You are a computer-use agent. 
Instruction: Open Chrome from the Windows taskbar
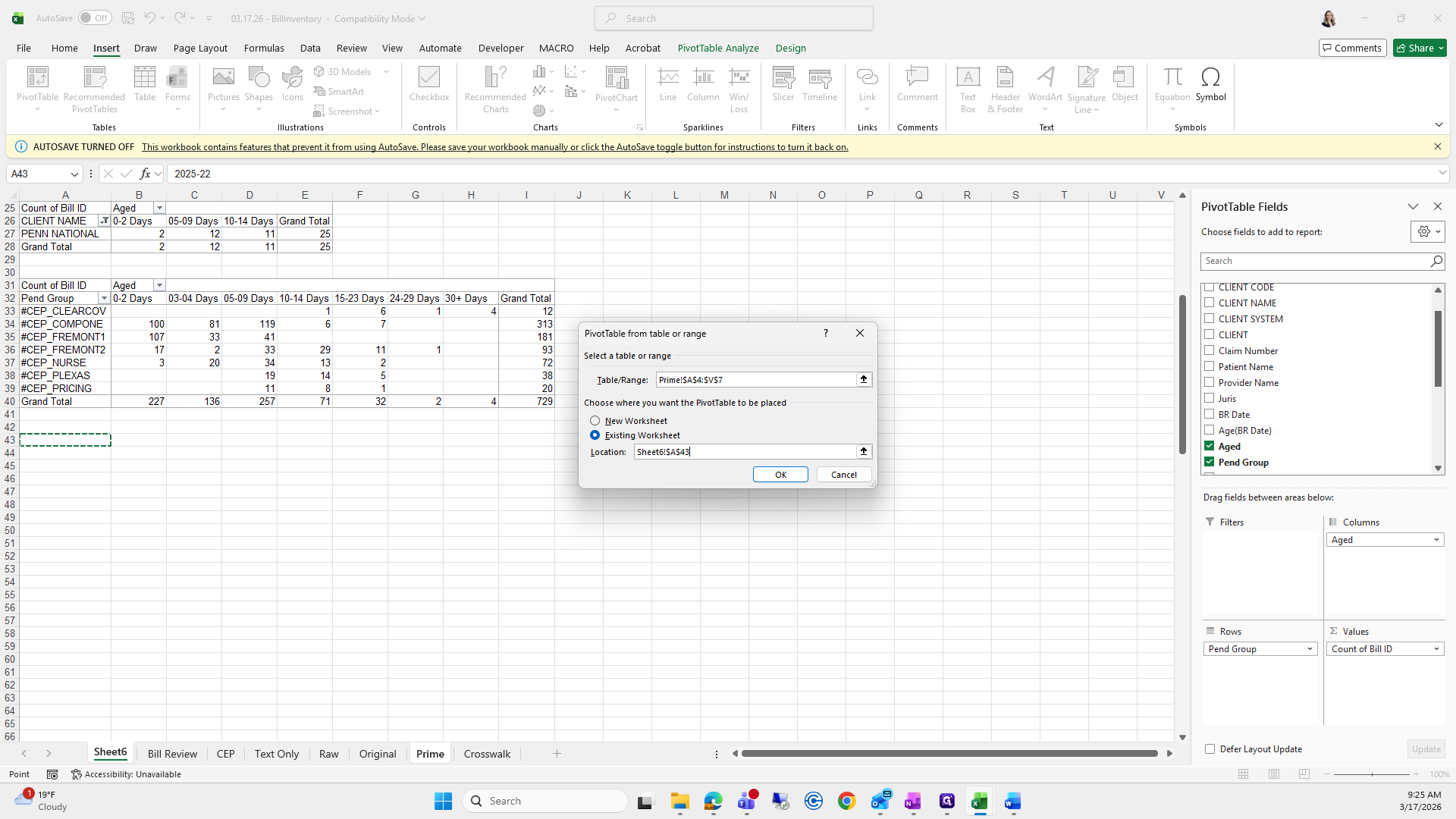tap(847, 801)
